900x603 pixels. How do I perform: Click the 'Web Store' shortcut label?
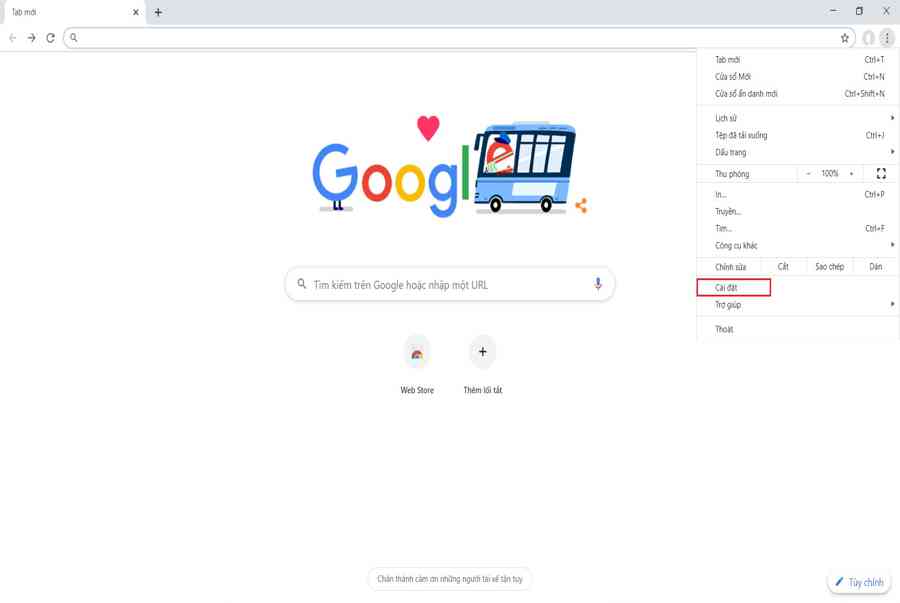coord(417,390)
